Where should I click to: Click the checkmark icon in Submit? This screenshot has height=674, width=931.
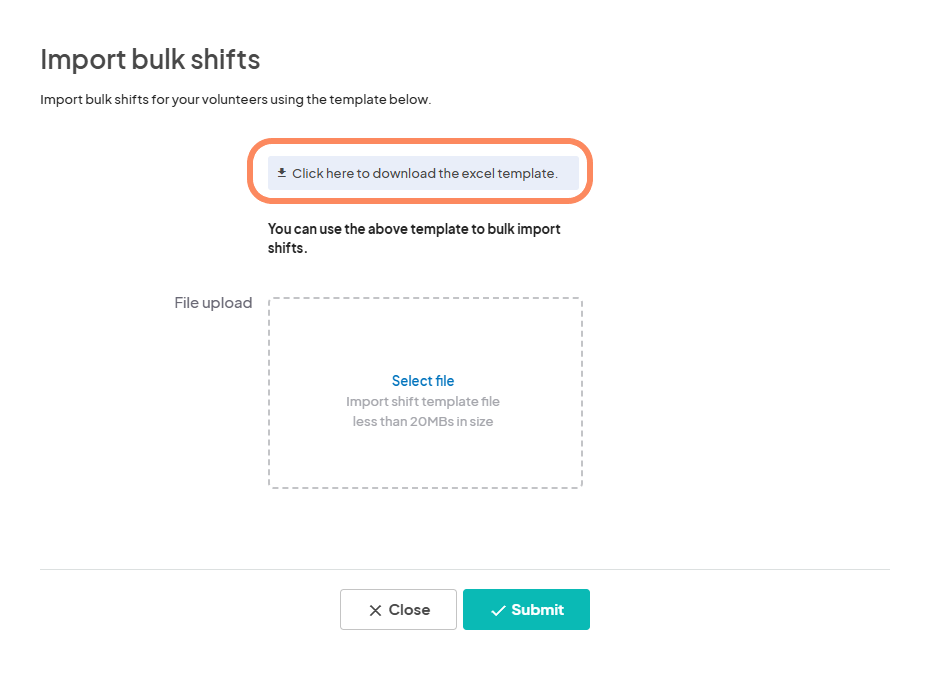(498, 610)
